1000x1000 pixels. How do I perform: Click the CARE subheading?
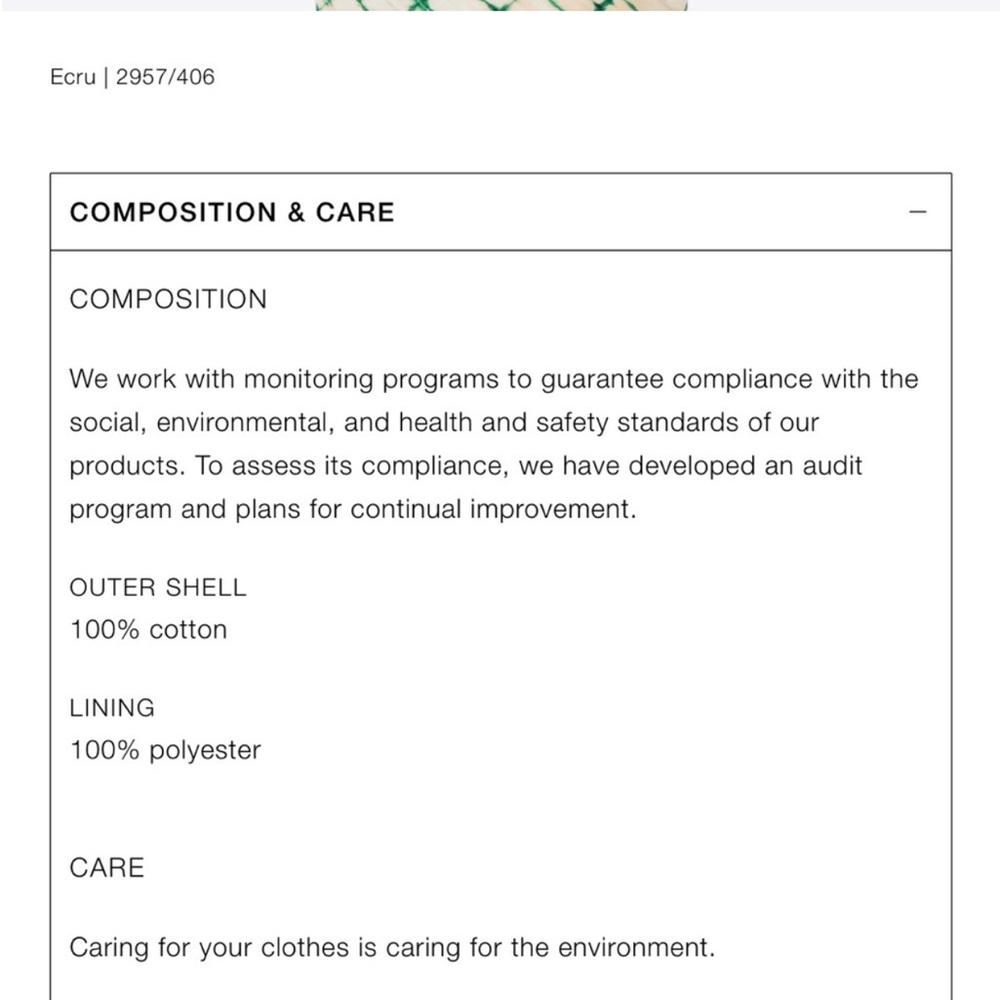pos(107,867)
